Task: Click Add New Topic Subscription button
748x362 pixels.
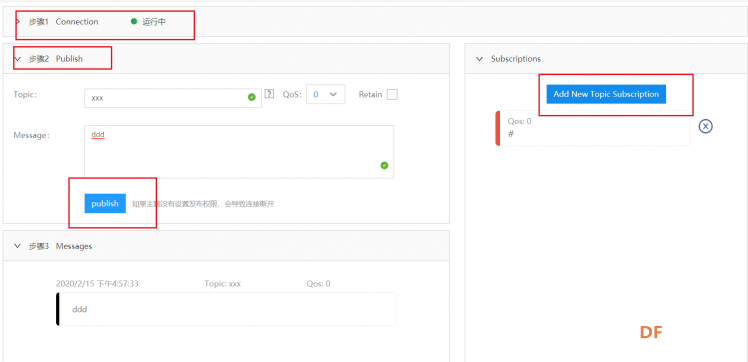Action: pos(606,94)
